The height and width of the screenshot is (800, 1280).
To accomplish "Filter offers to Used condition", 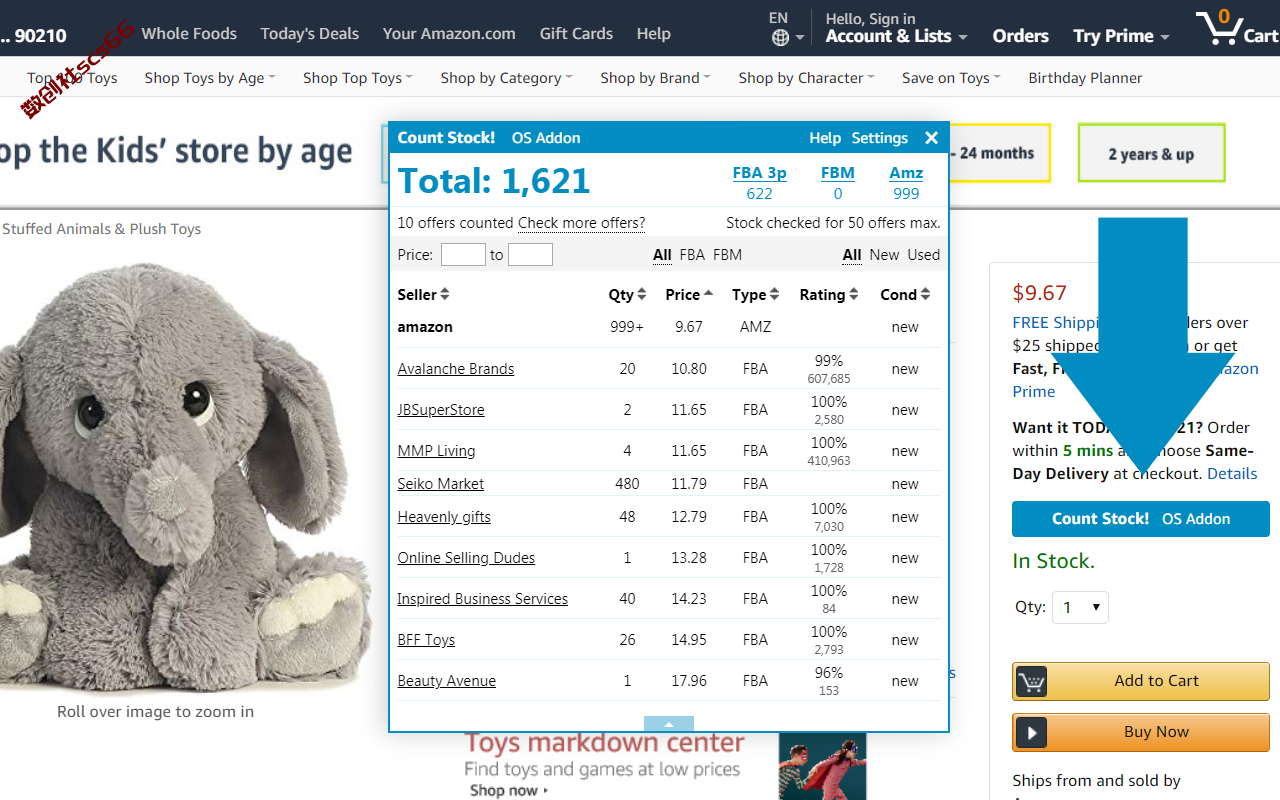I will tap(924, 255).
